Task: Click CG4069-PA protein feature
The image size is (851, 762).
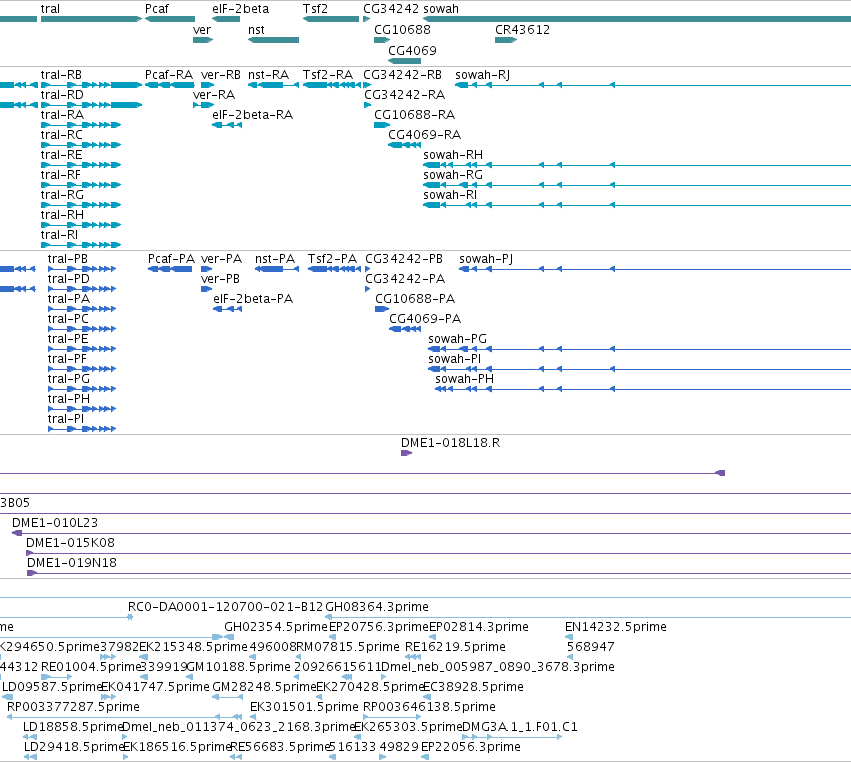Action: (405, 329)
